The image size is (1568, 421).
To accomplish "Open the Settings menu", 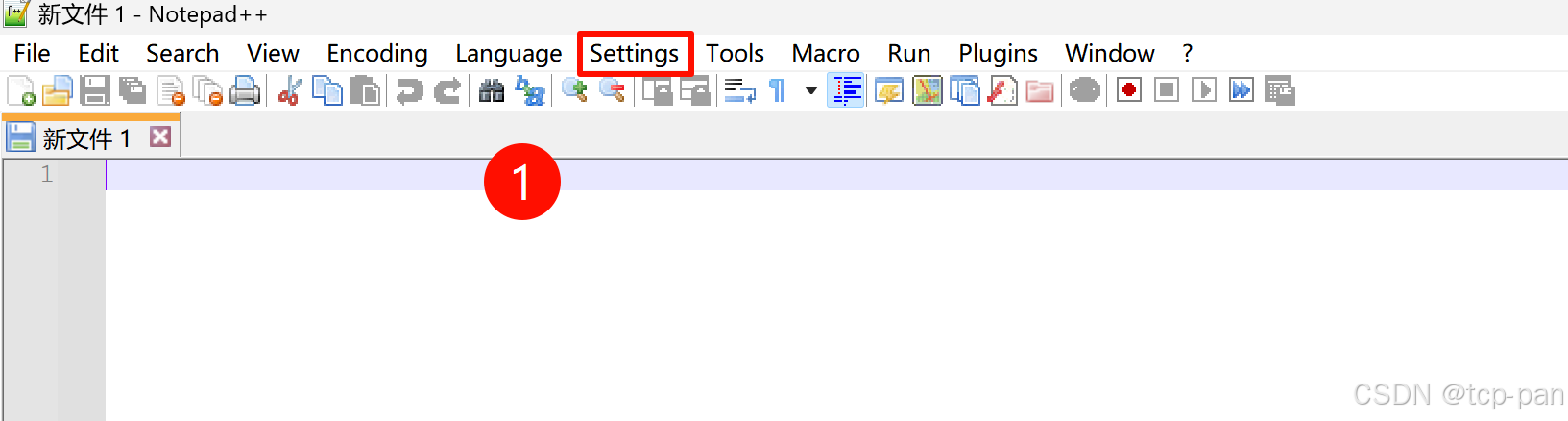I will tap(635, 54).
